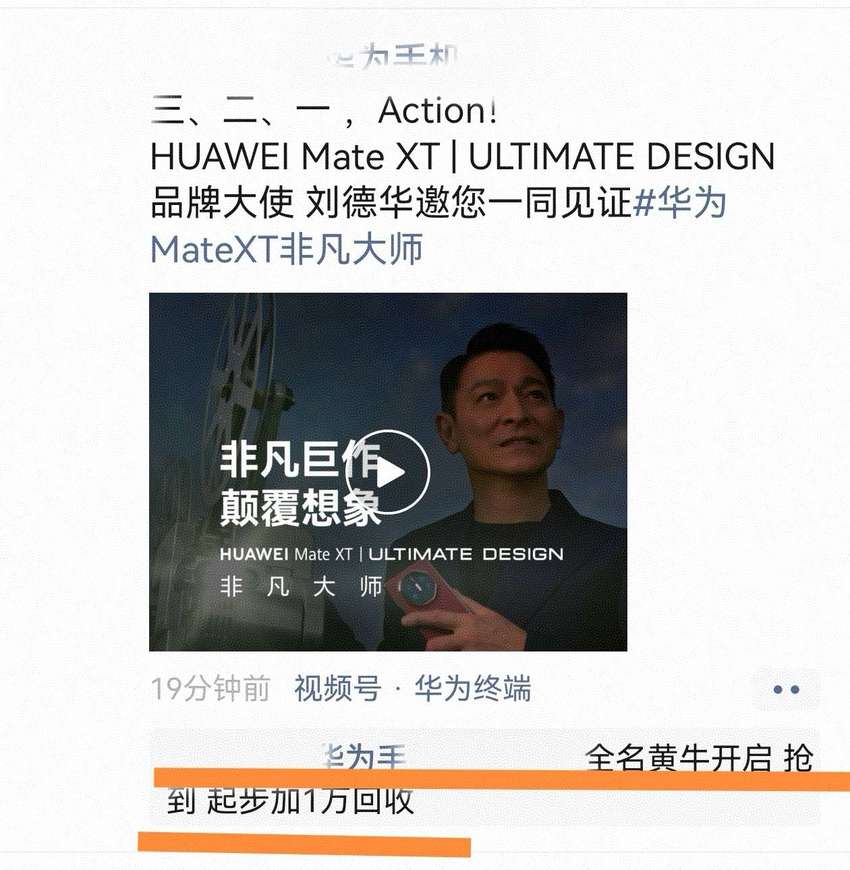Tap the comment text 全名黄牛开启 抢

pos(699,757)
